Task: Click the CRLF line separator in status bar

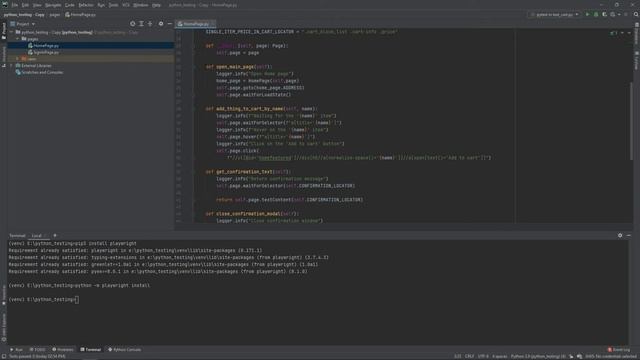Action: click(469, 356)
